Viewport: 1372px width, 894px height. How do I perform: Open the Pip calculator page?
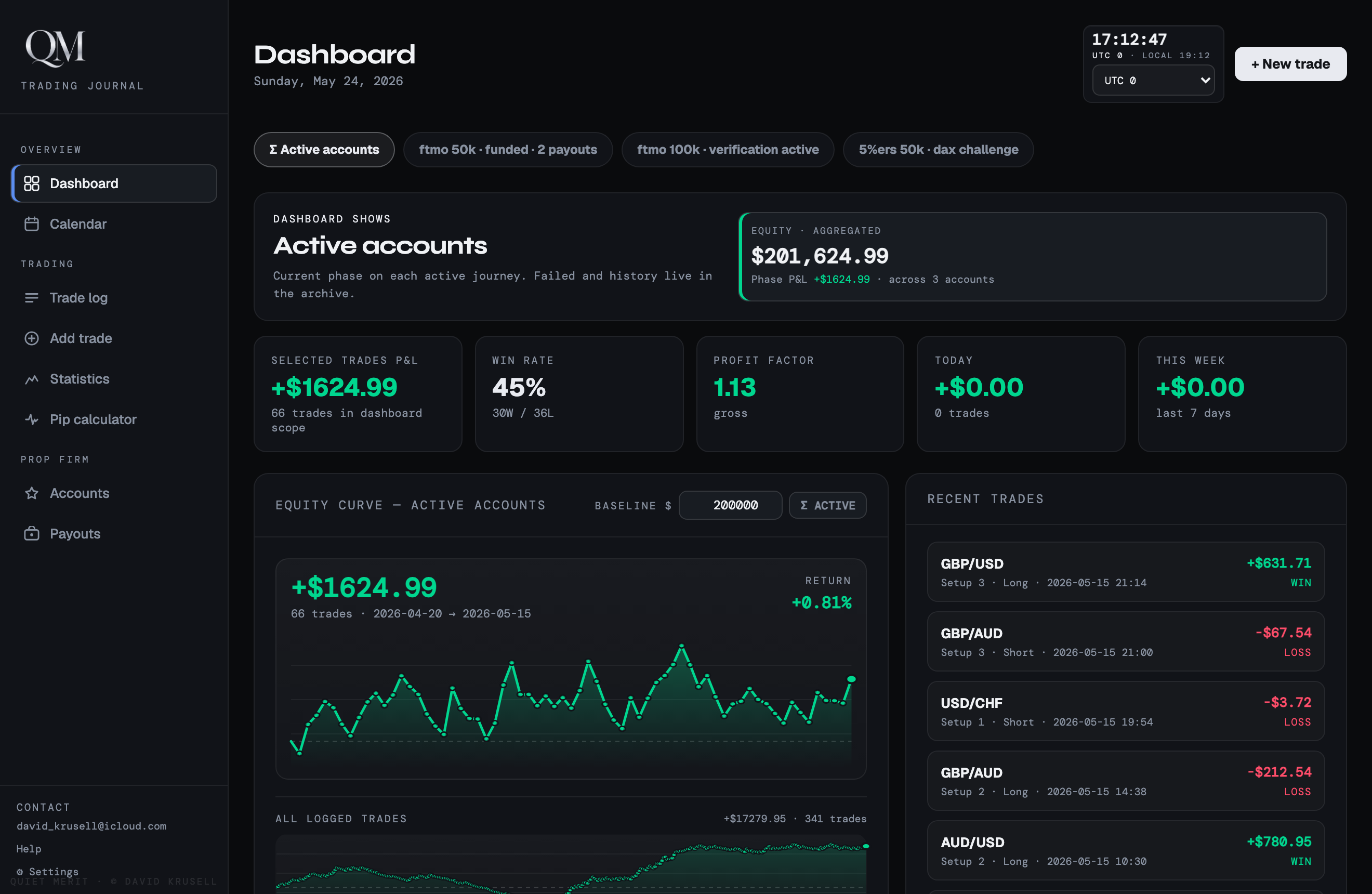[114, 419]
